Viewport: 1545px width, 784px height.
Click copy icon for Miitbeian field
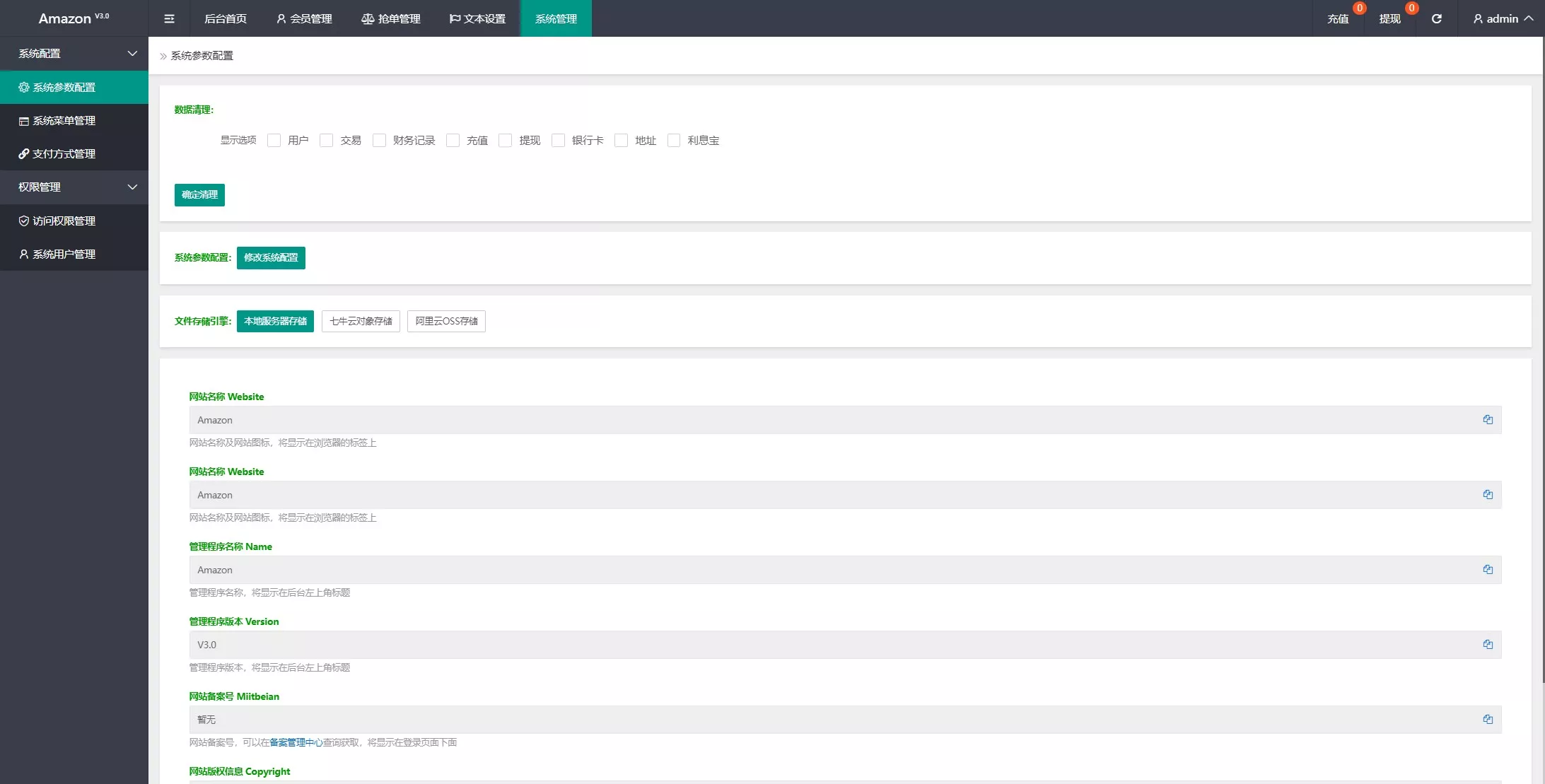pyautogui.click(x=1488, y=720)
